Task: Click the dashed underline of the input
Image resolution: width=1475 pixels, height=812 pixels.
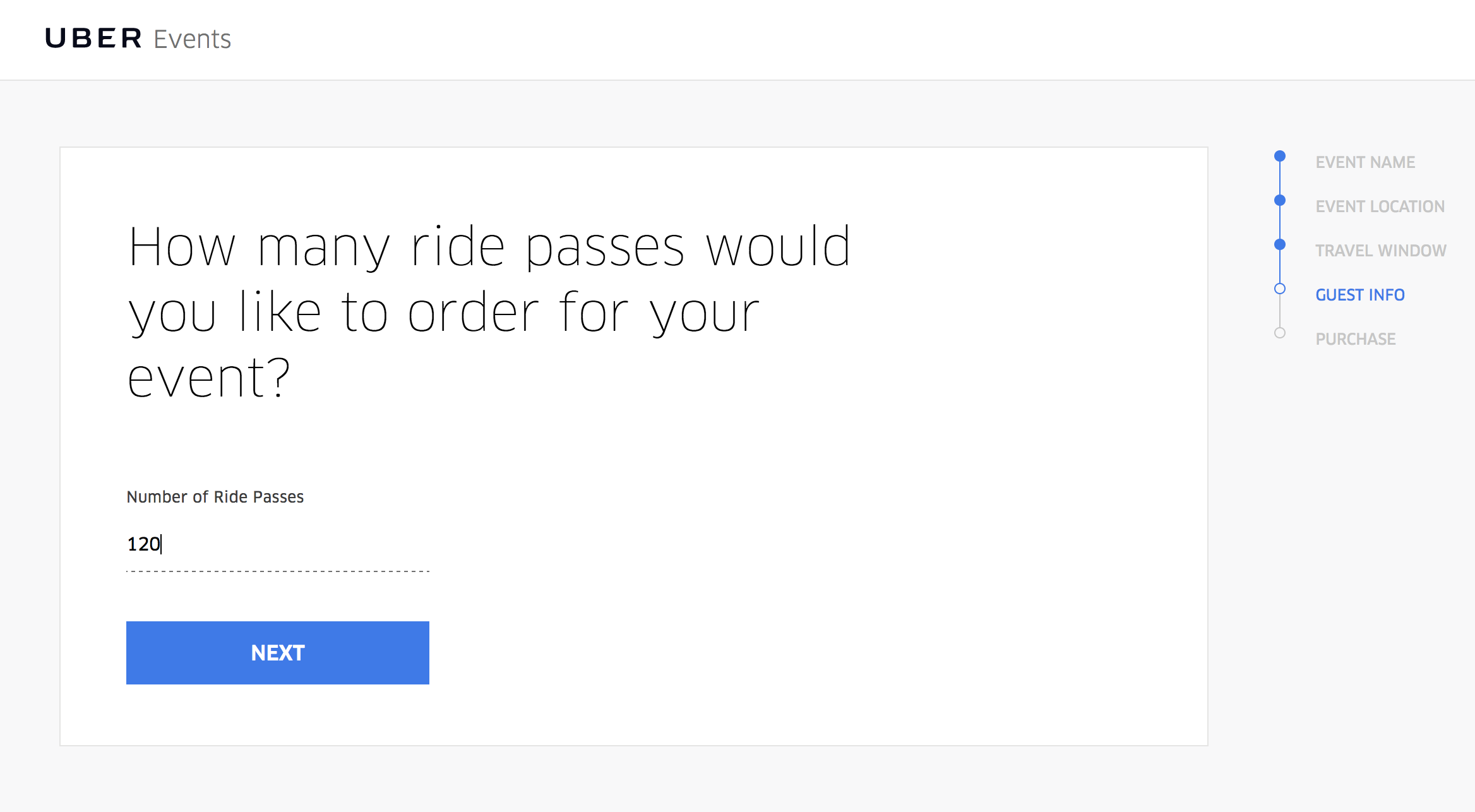Action: point(278,572)
